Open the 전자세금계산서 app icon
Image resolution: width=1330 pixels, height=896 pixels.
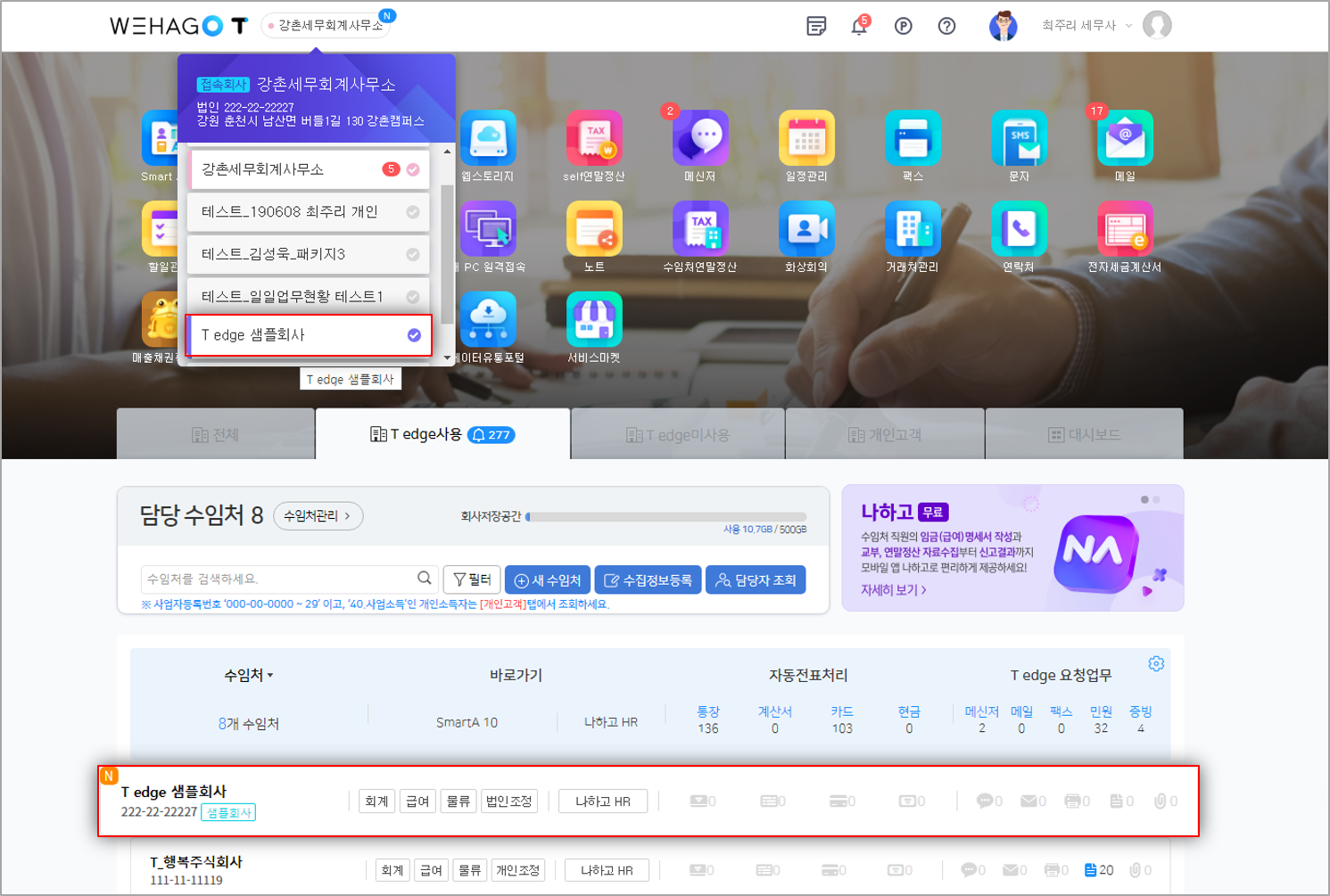[1125, 229]
